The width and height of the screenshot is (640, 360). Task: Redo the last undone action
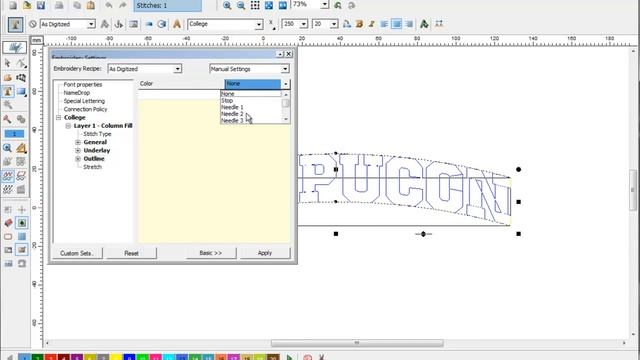(122, 5)
